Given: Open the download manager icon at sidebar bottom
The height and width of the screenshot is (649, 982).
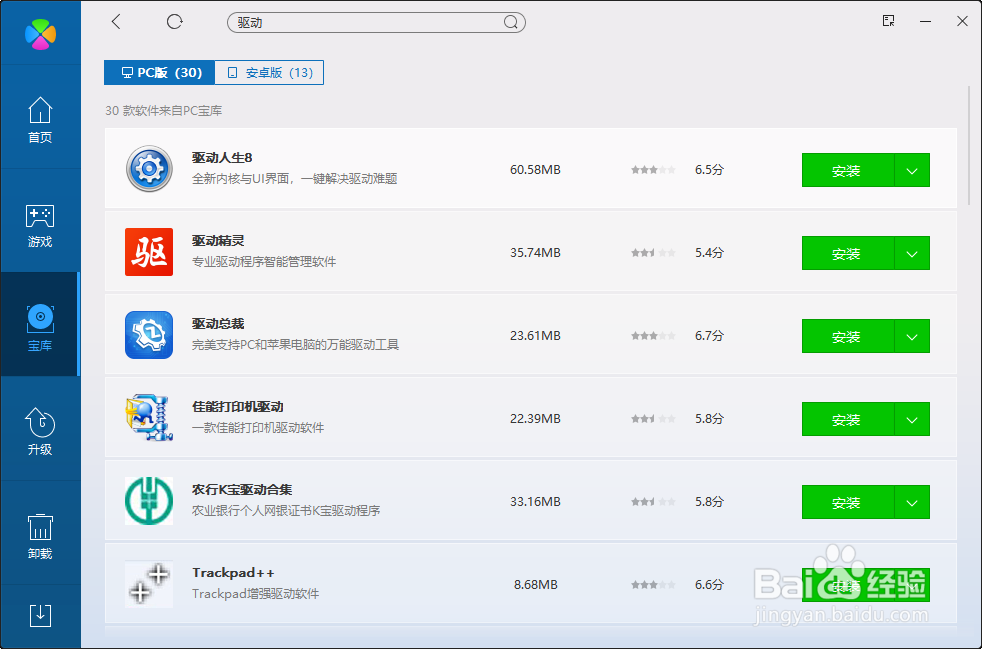Looking at the screenshot, I should click(x=40, y=615).
